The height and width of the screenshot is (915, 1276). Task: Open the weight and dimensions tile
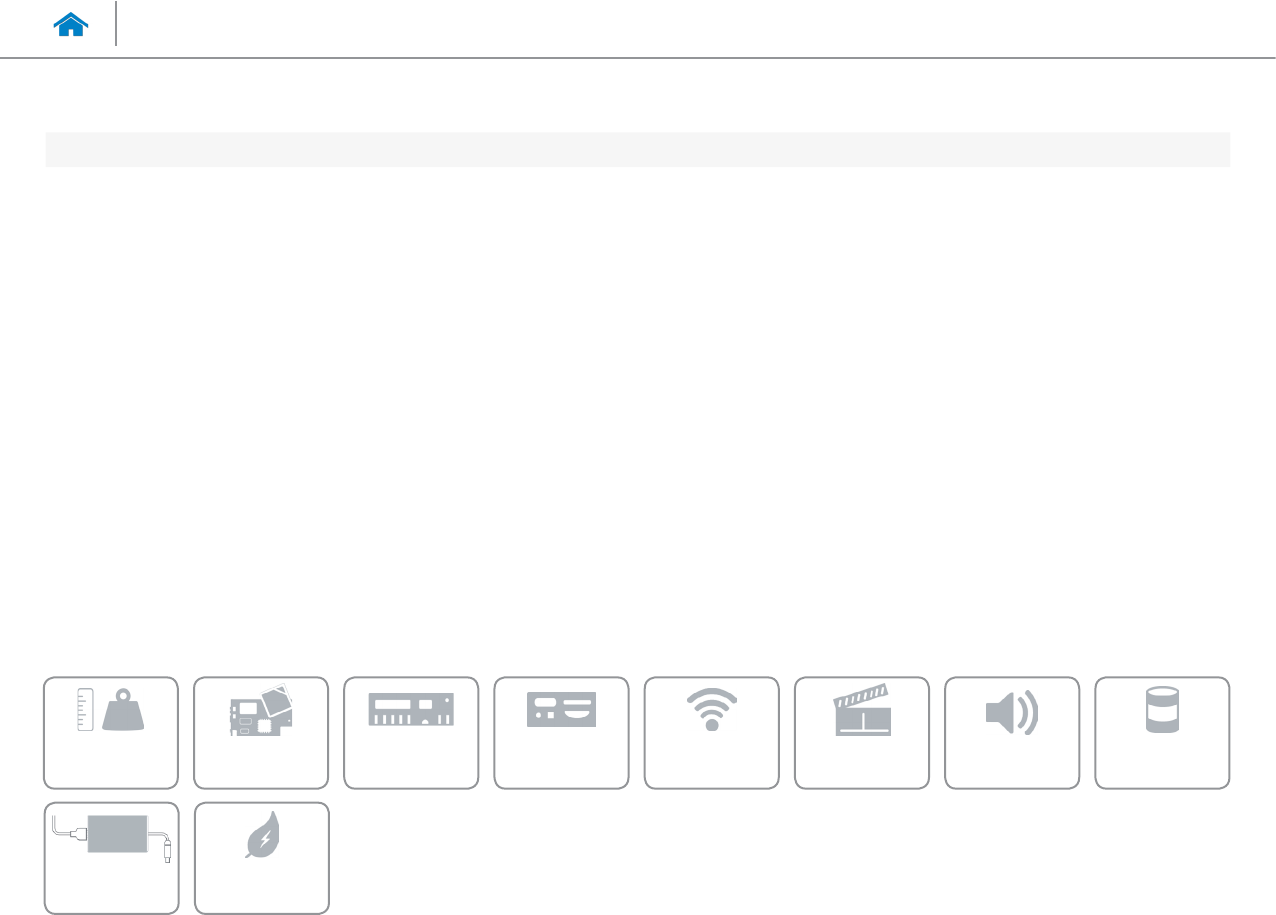[x=111, y=733]
